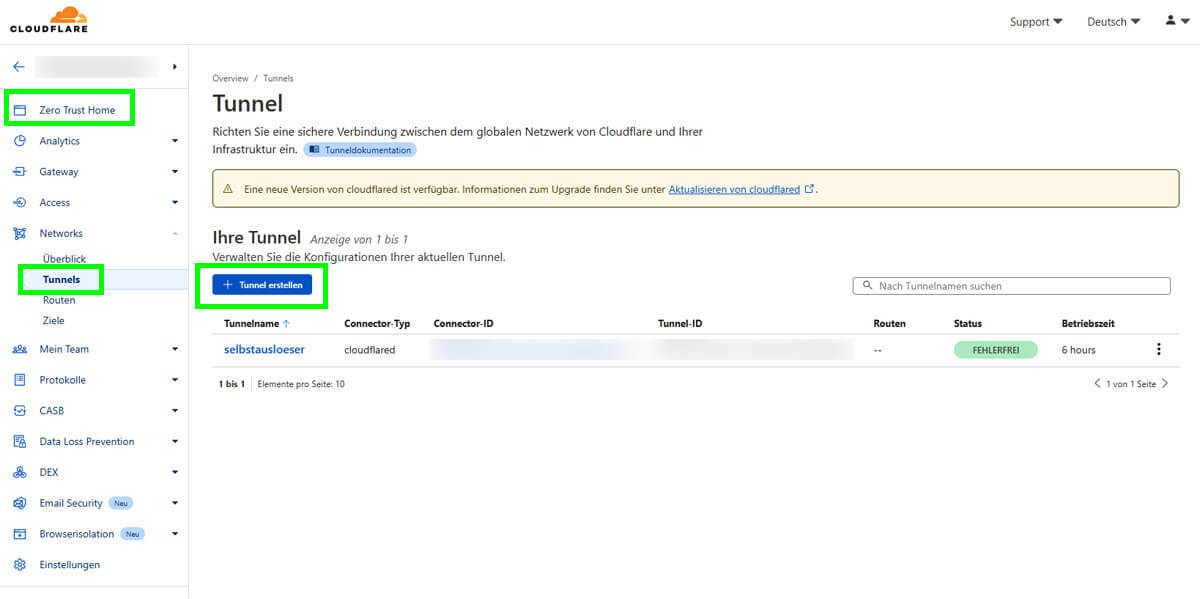1200x599 pixels.
Task: Click the Elemente pro Seite: 10 selector
Action: click(301, 384)
